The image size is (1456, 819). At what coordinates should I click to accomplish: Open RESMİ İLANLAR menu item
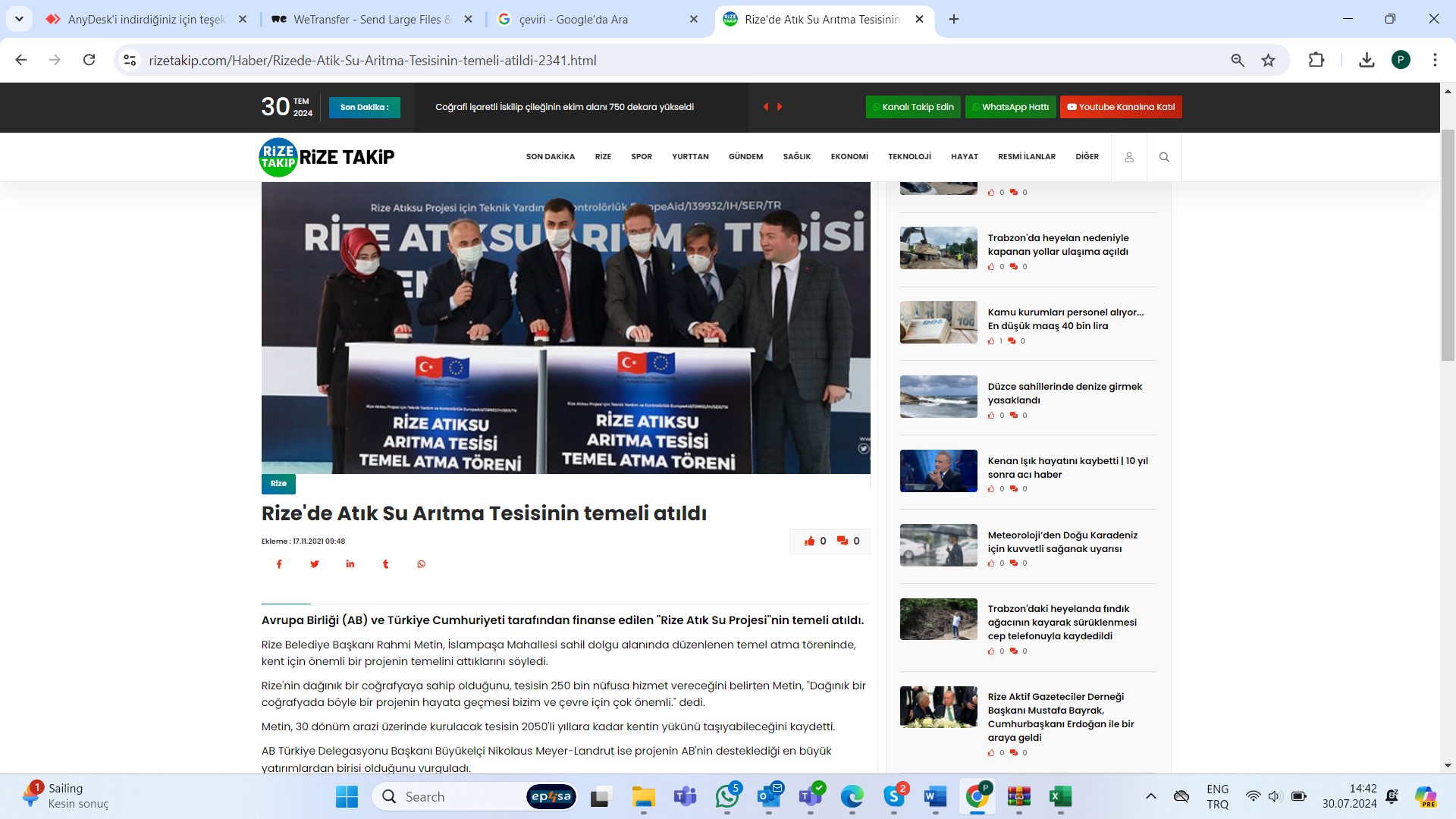click(x=1027, y=157)
